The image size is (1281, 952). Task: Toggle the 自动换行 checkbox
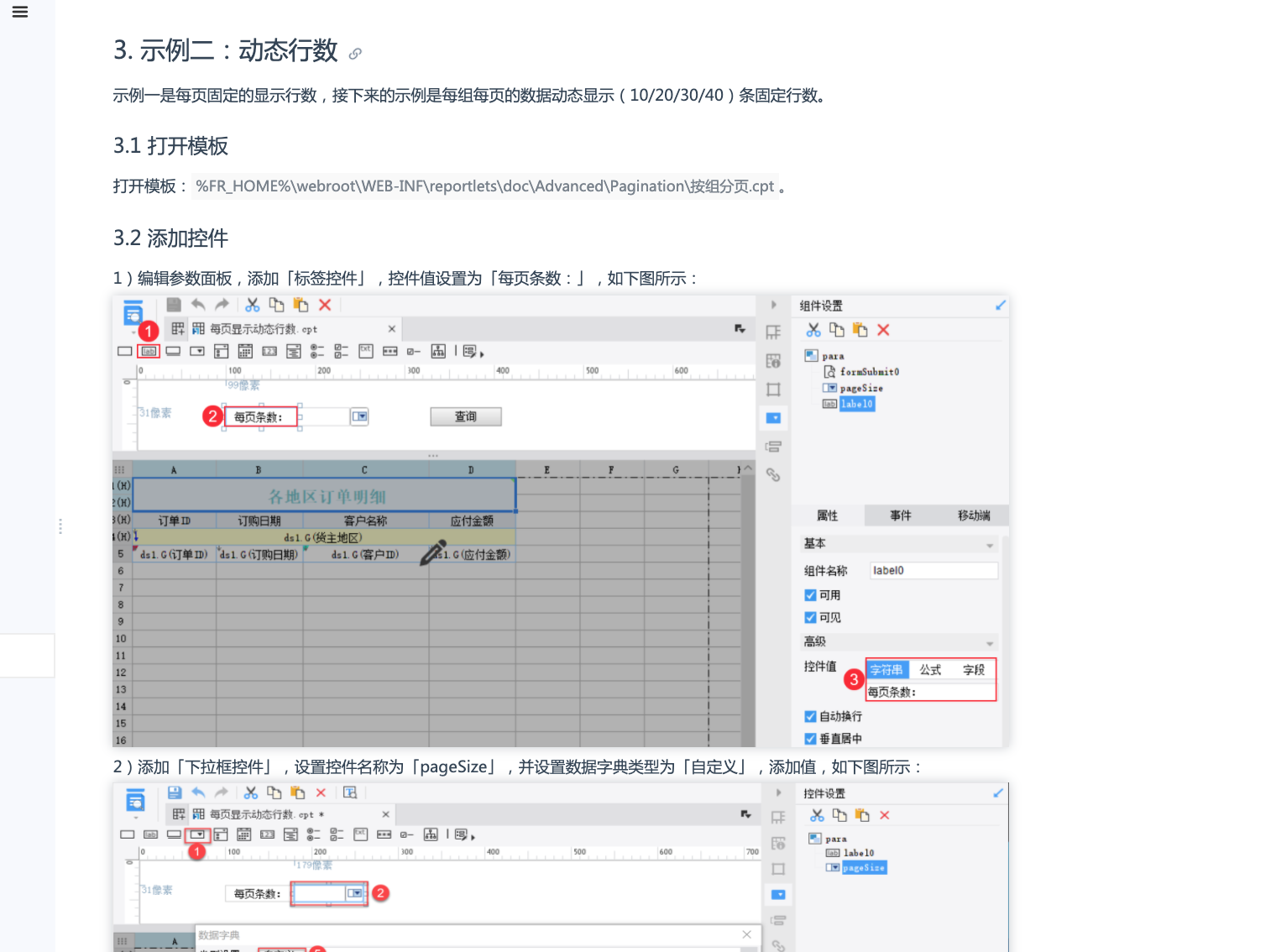coord(810,716)
